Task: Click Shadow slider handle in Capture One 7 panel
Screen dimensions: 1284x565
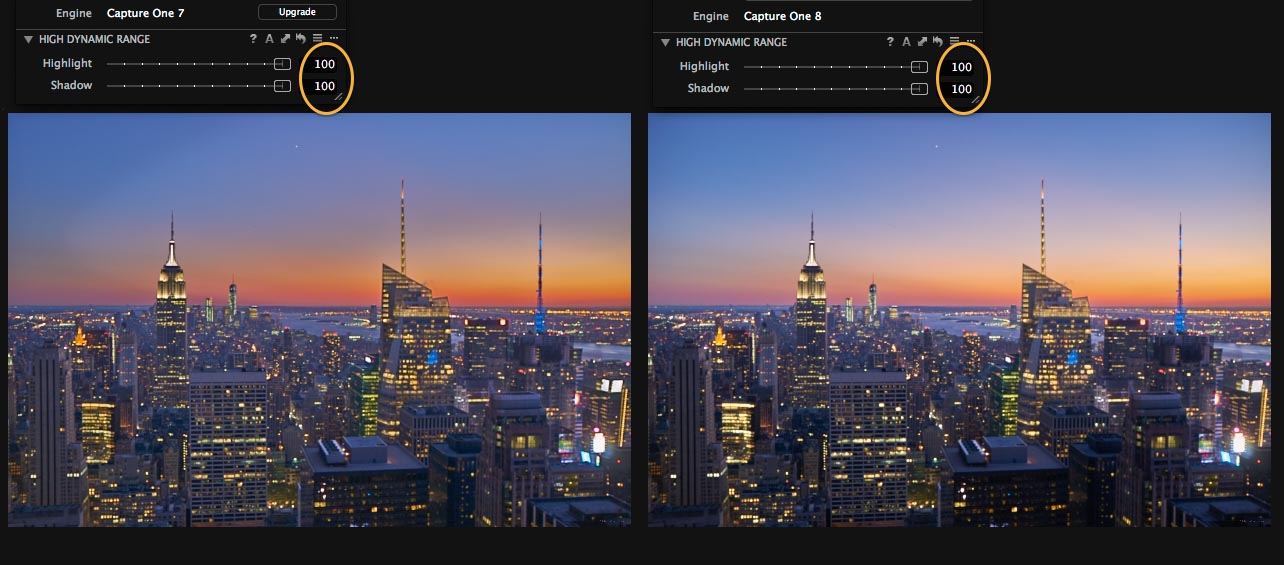Action: (x=282, y=86)
